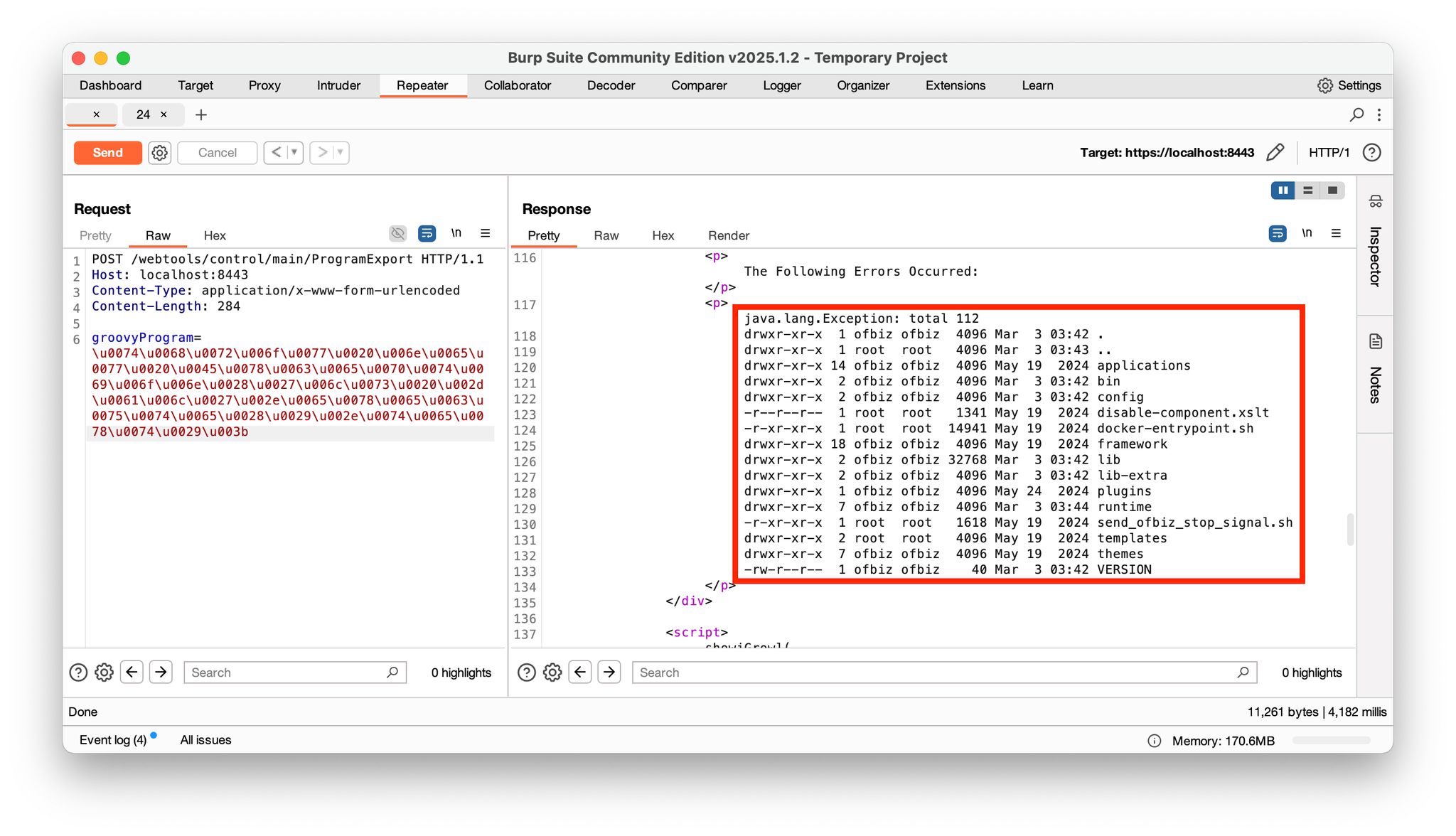Open Response panel hamburger options menu
Viewport: 1456px width, 836px height.
coord(1336,233)
